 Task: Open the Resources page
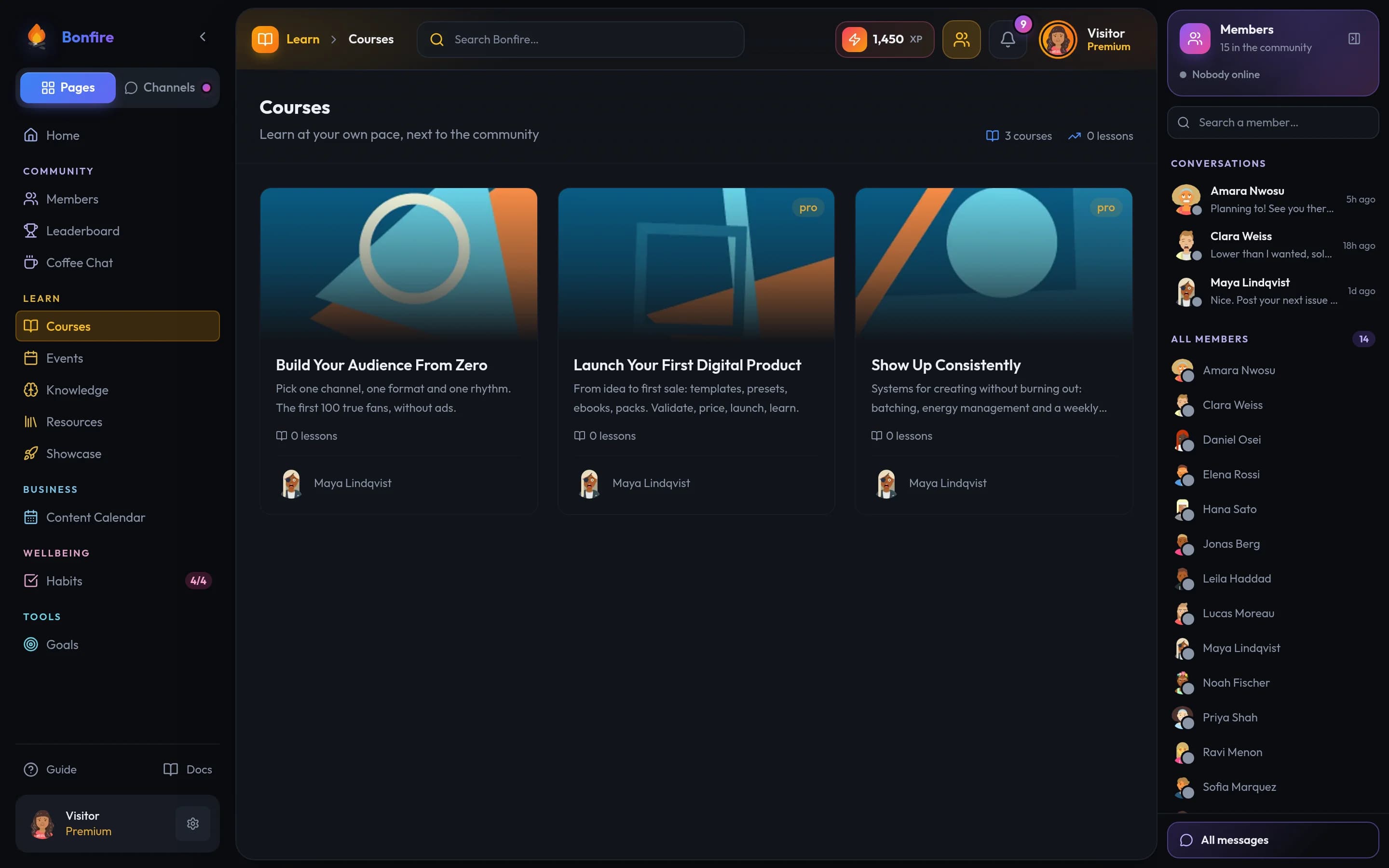pos(118,422)
